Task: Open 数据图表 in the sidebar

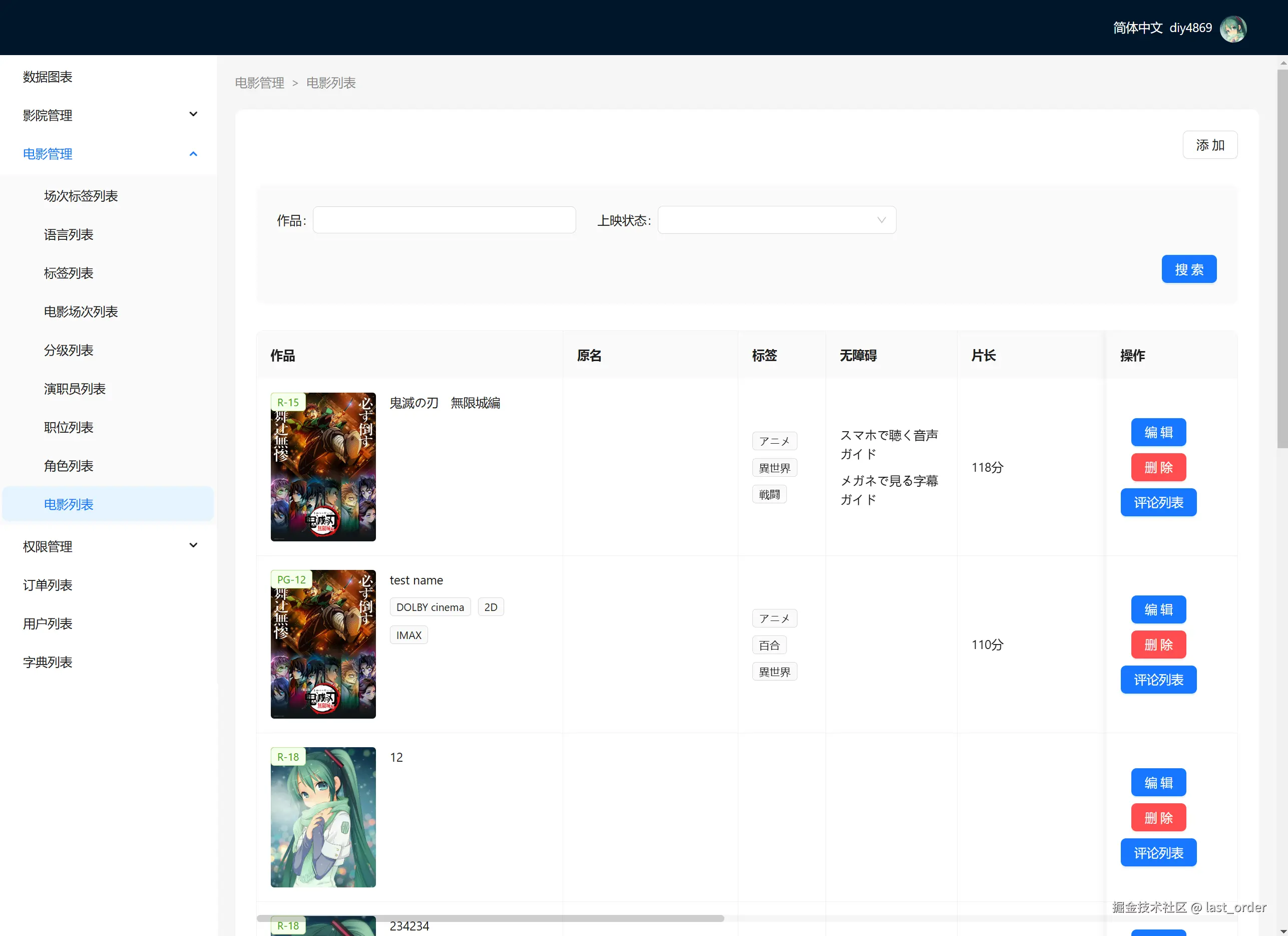Action: (48, 77)
